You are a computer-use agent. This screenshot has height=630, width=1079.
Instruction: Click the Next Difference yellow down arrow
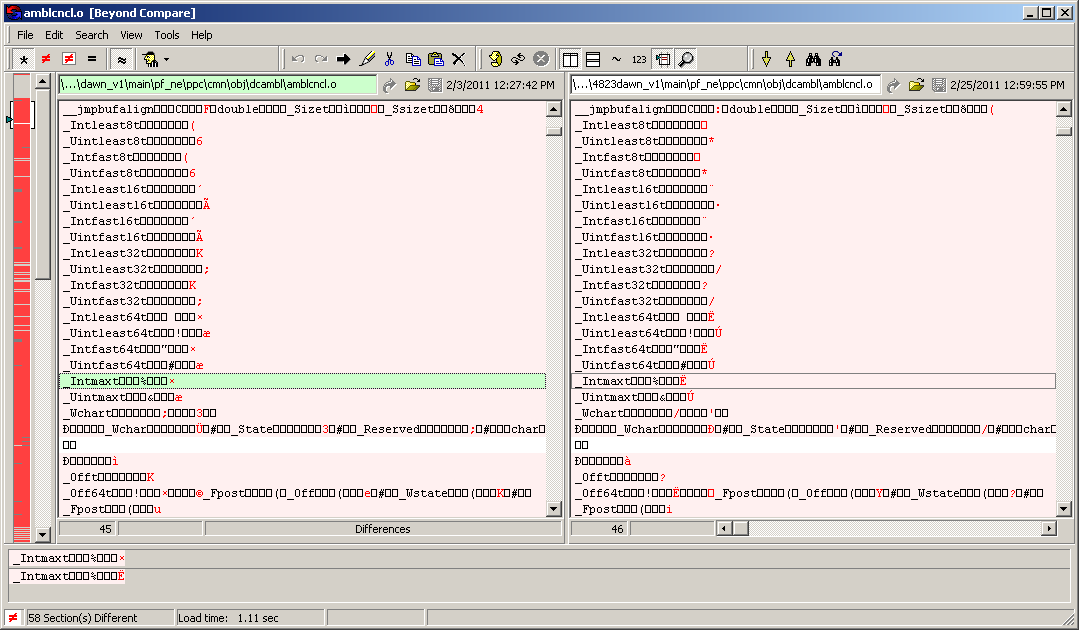click(766, 59)
